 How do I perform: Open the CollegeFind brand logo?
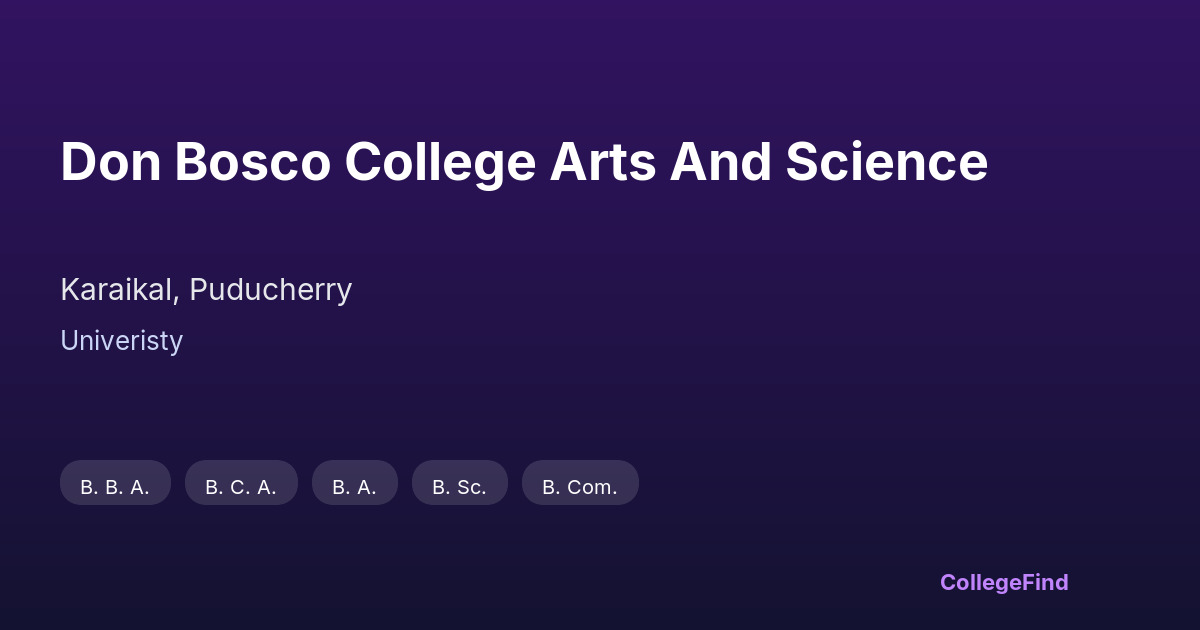[x=1003, y=582]
